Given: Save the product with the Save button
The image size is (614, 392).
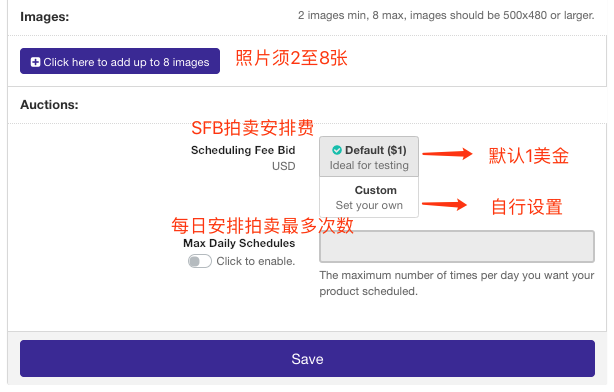Looking at the screenshot, I should point(307,358).
